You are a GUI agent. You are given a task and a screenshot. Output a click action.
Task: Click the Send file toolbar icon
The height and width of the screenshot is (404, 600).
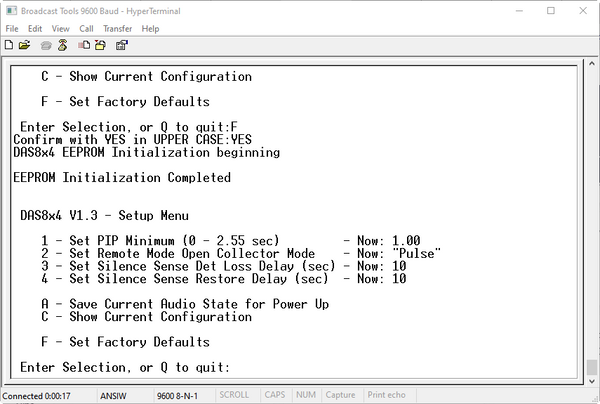(84, 45)
